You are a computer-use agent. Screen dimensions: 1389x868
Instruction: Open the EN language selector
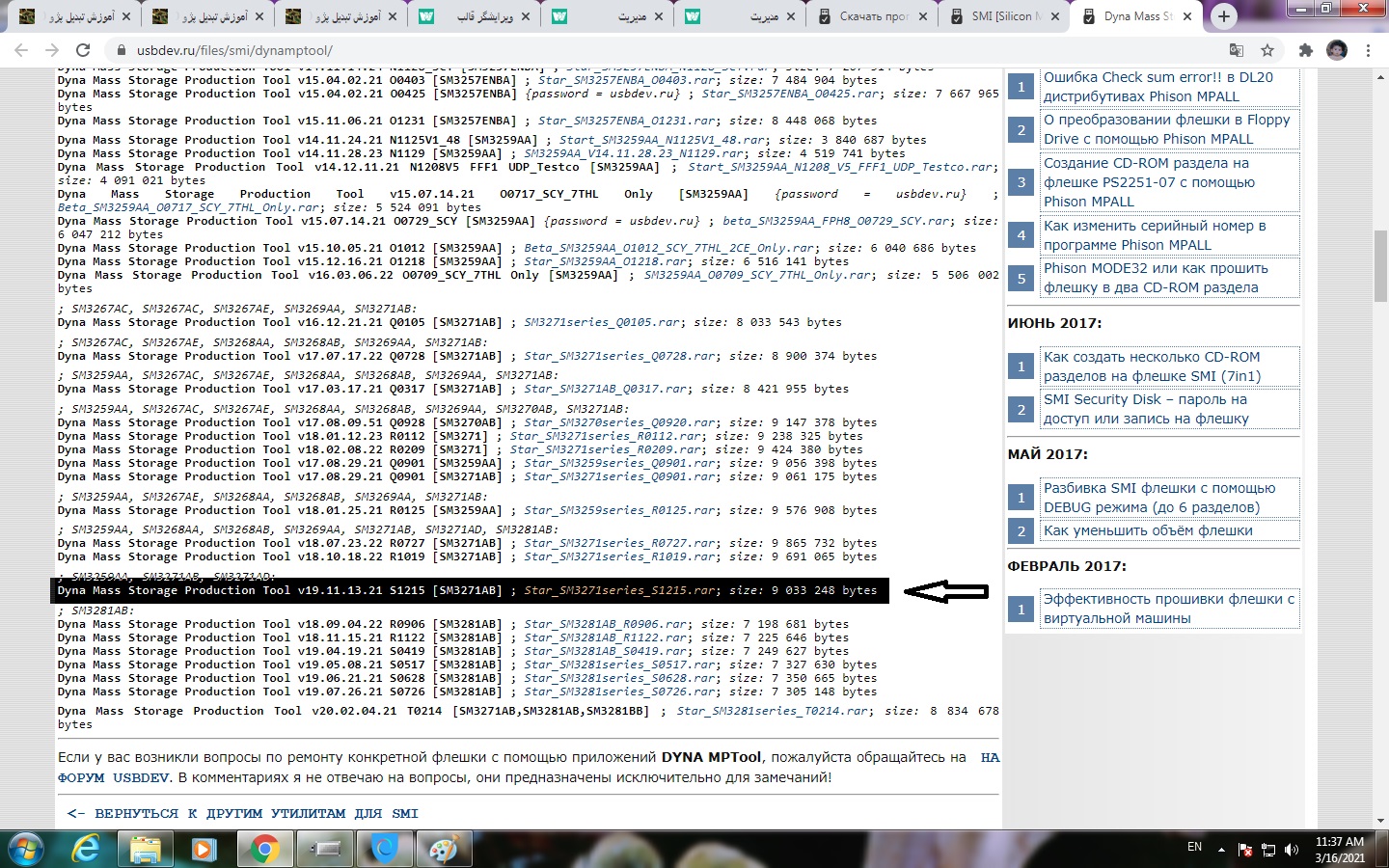pyautogui.click(x=1194, y=848)
